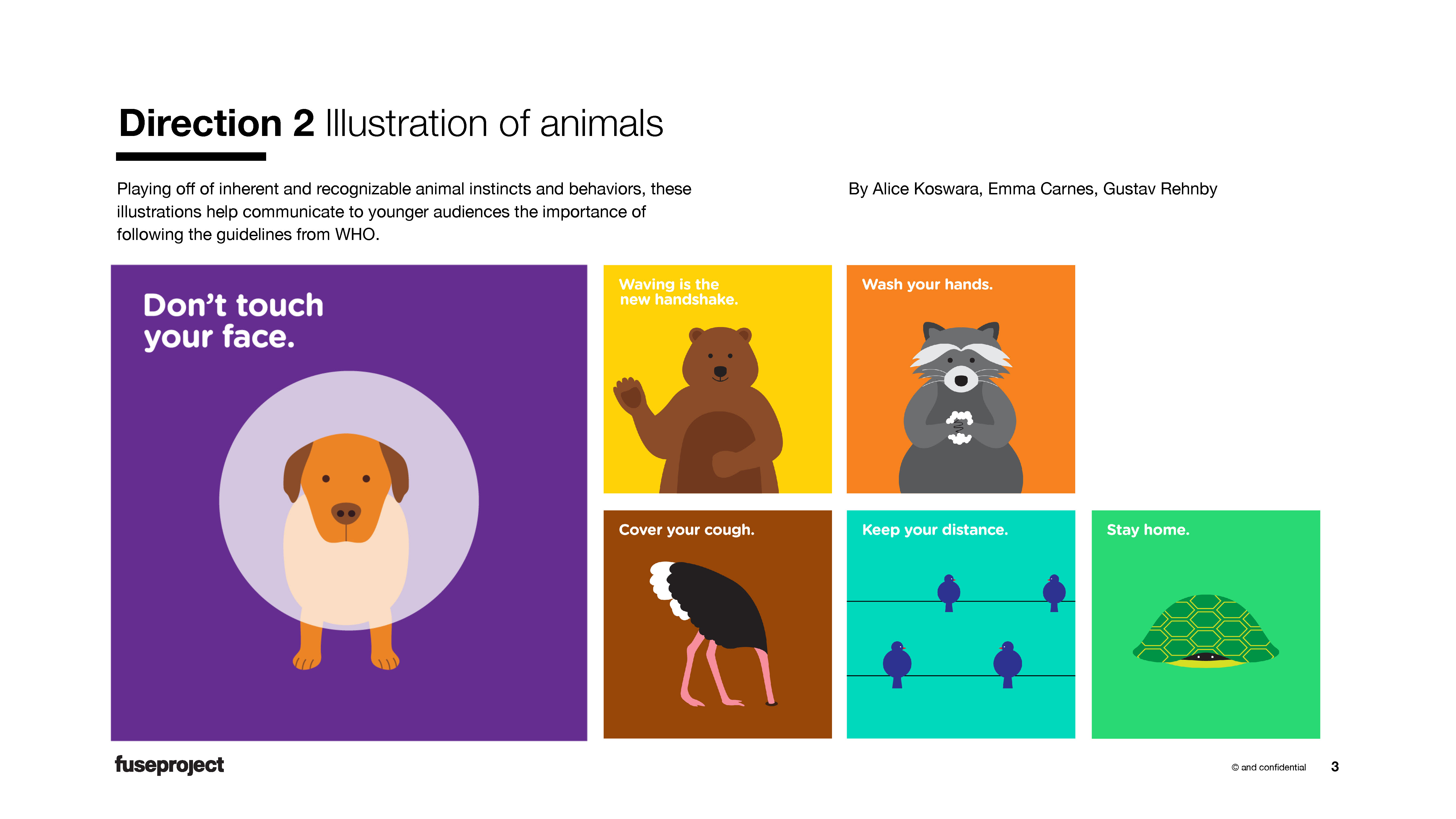This screenshot has width=1456, height=819.
Task: Click the "Don't touch your face." caption
Action: tap(233, 321)
